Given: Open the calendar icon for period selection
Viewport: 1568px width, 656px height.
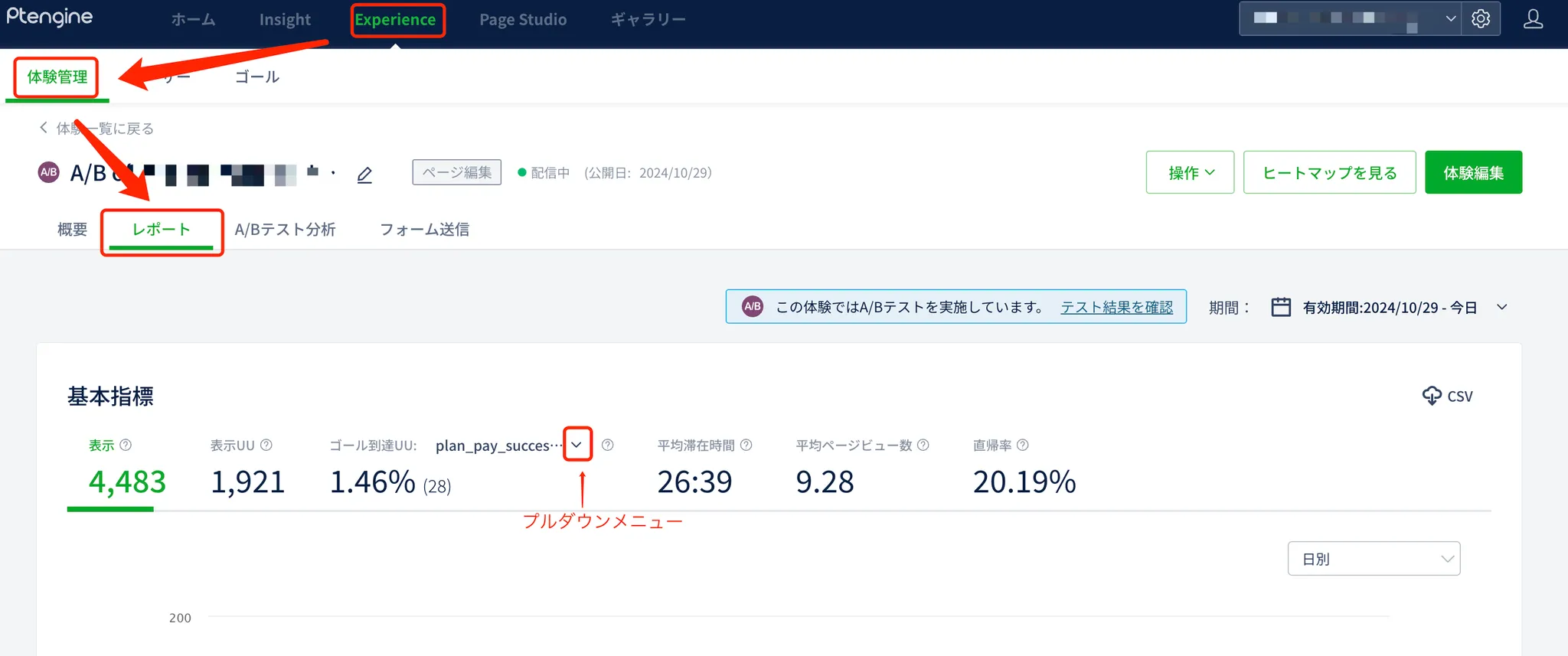Looking at the screenshot, I should tap(1281, 307).
